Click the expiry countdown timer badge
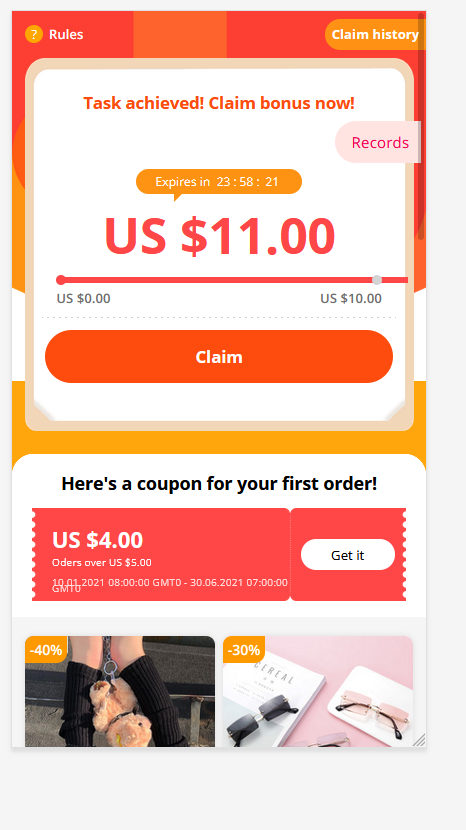 [219, 182]
